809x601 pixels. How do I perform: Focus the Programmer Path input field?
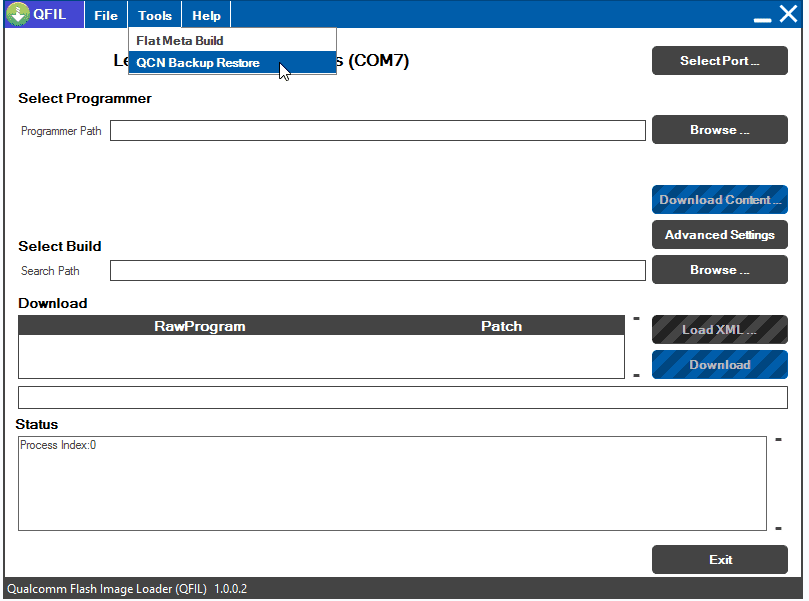(x=378, y=131)
